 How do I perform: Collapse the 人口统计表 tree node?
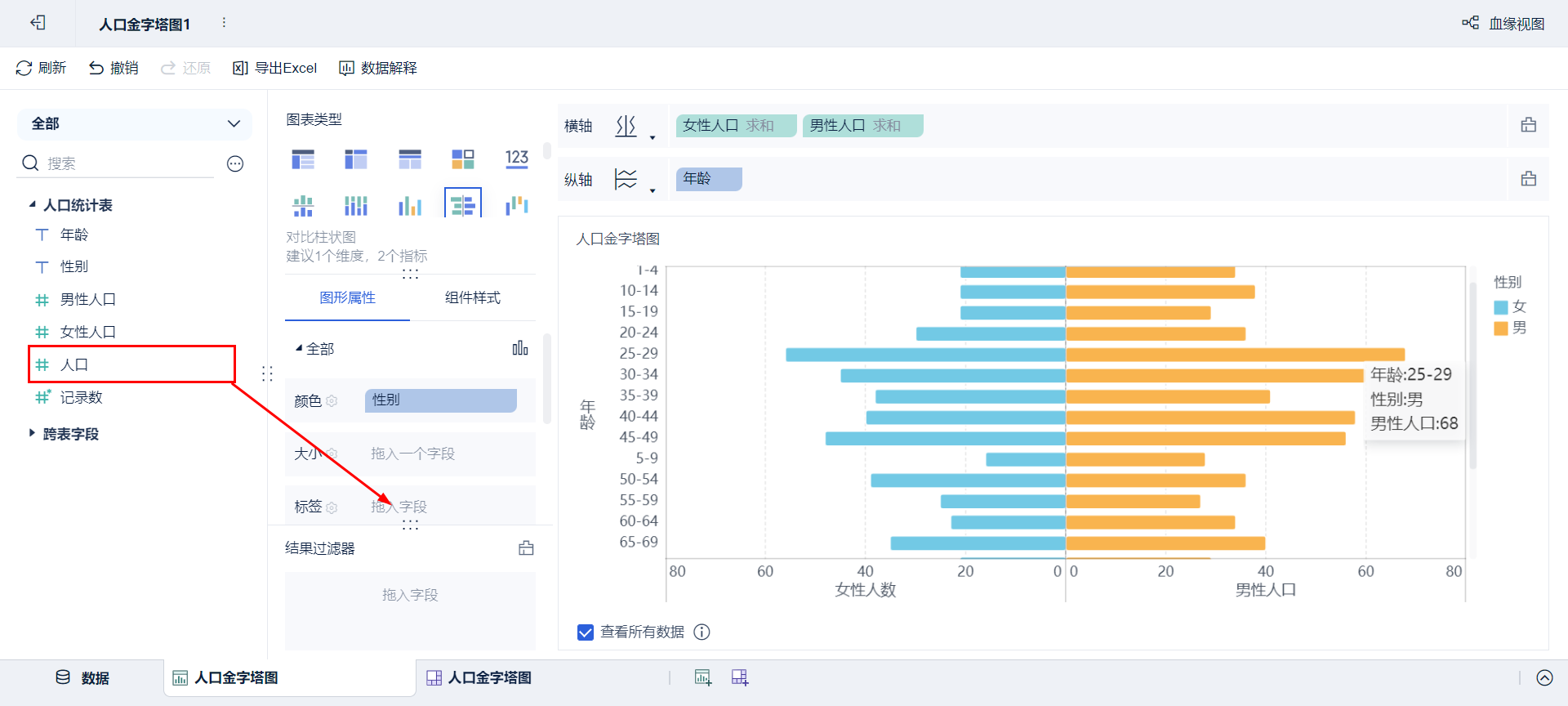pos(33,204)
